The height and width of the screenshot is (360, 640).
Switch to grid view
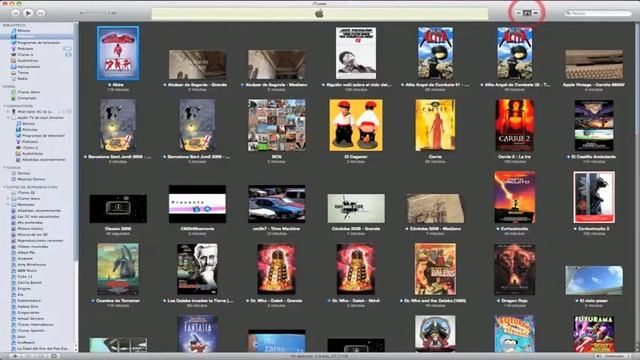527,13
